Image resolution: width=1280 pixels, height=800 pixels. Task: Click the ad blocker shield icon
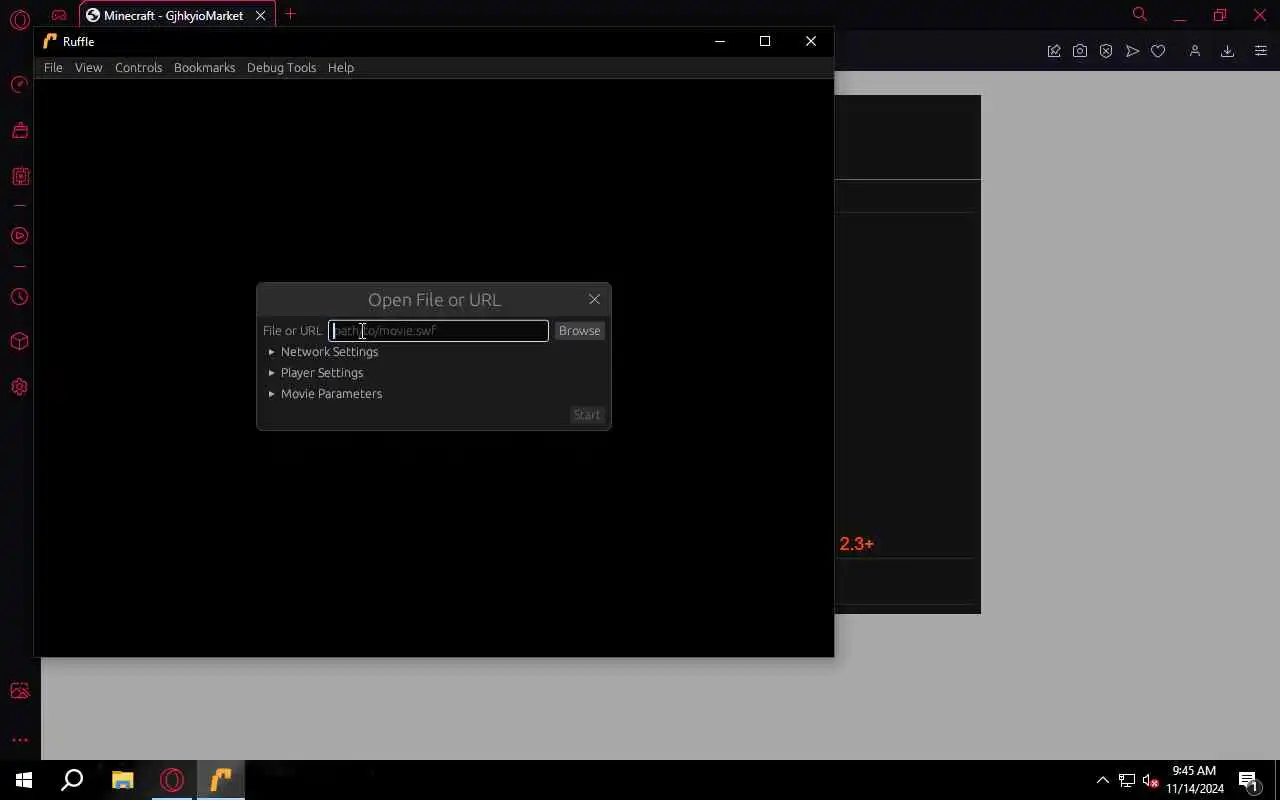(x=1106, y=51)
